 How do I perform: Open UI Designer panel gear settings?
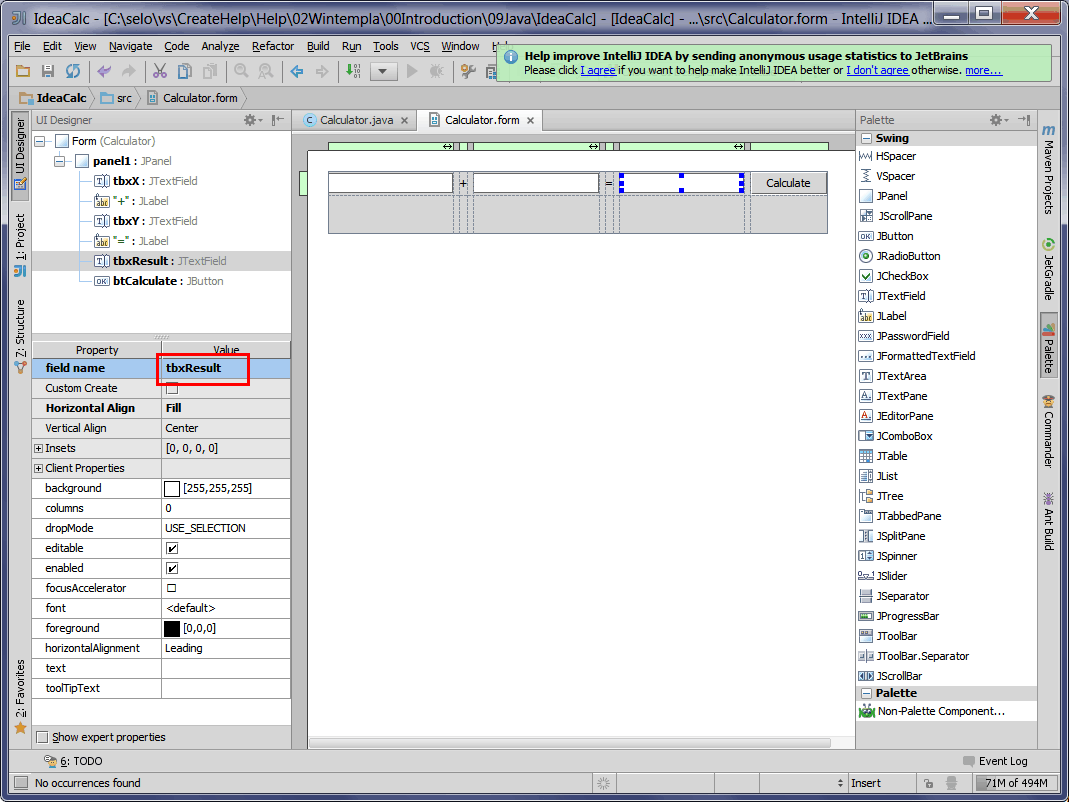[x=253, y=120]
